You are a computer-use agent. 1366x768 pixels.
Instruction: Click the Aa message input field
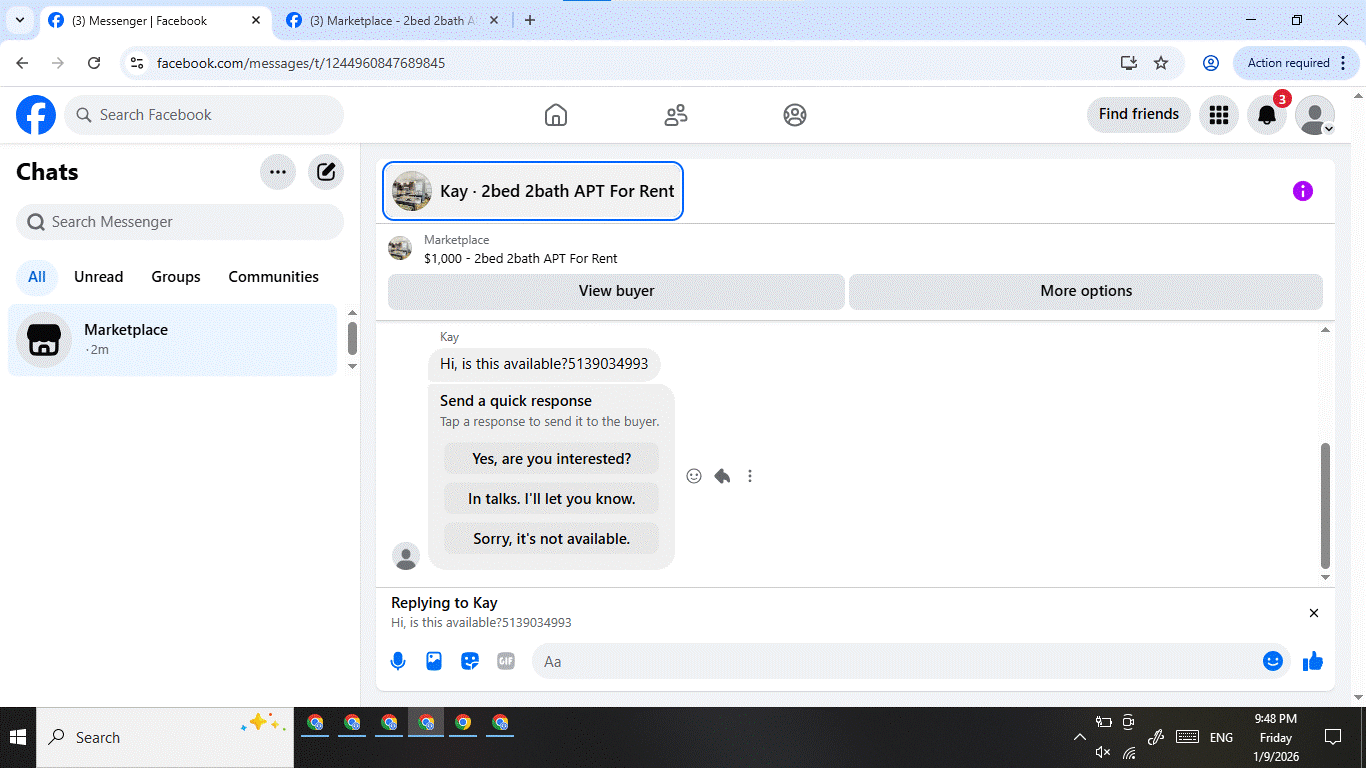click(900, 661)
